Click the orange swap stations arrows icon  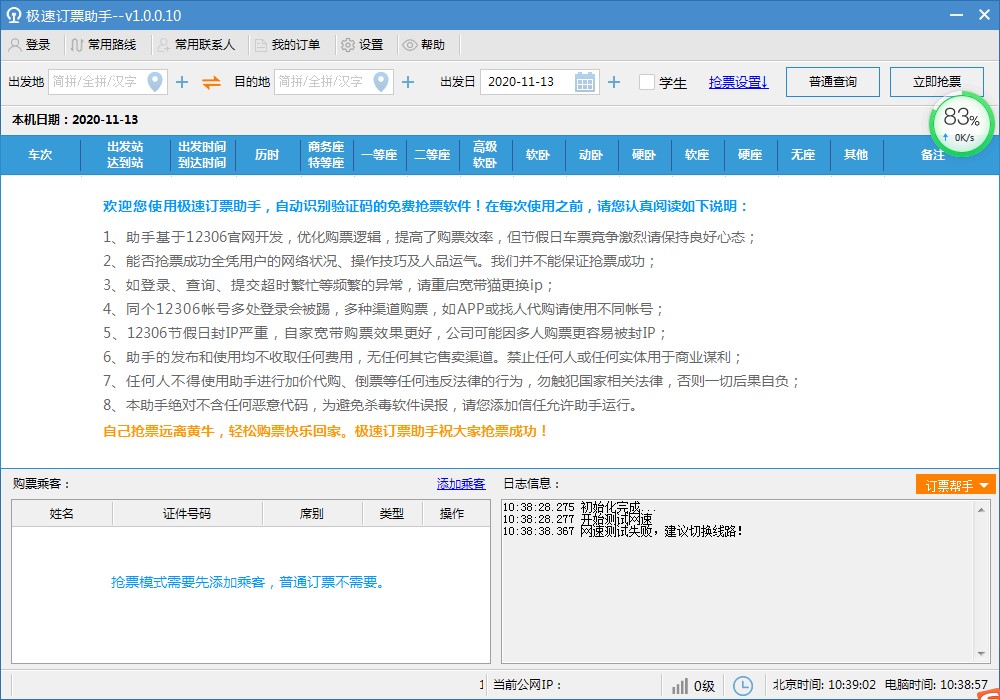click(211, 82)
